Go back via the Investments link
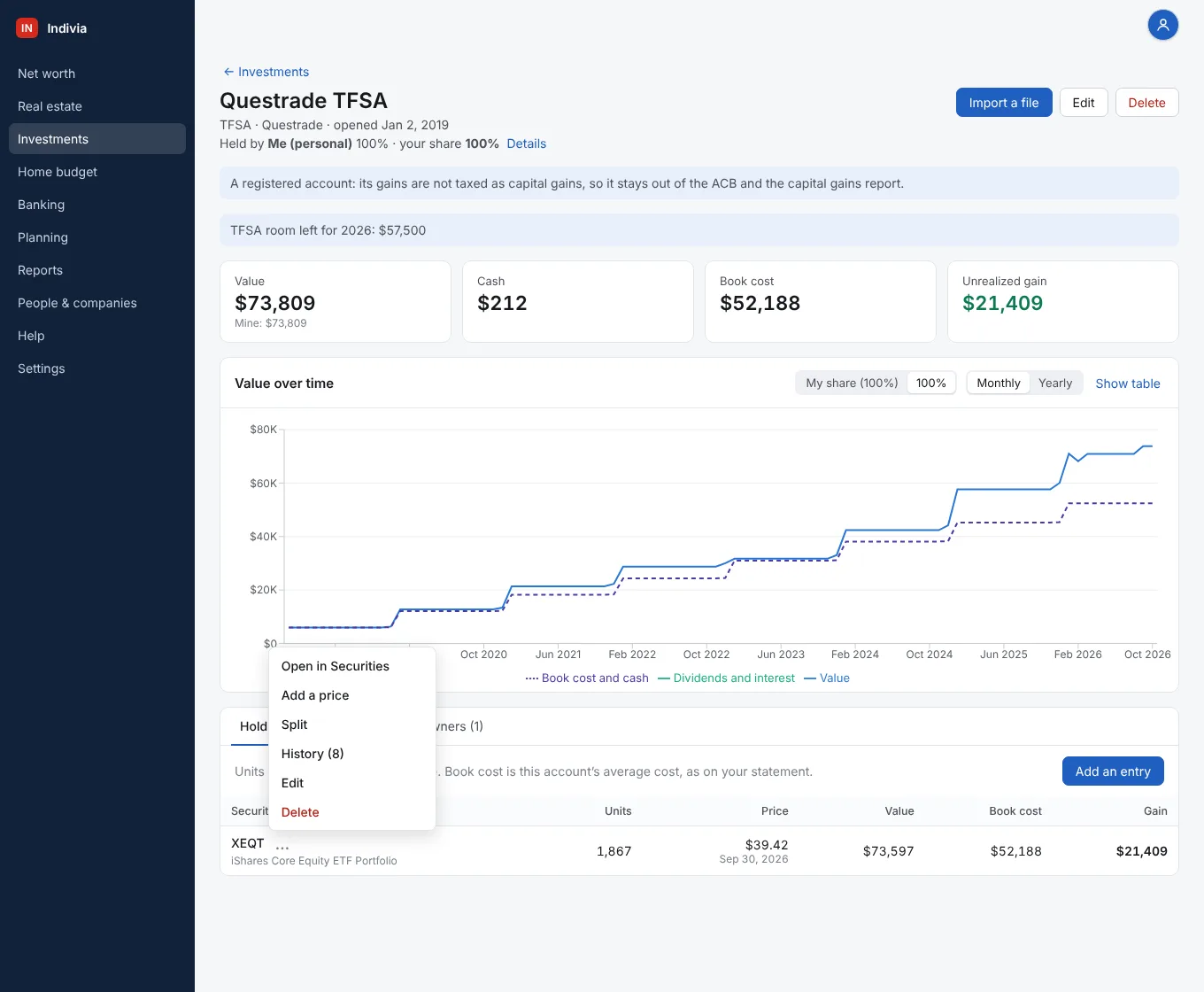Viewport: 1204px width, 992px height. coord(266,72)
